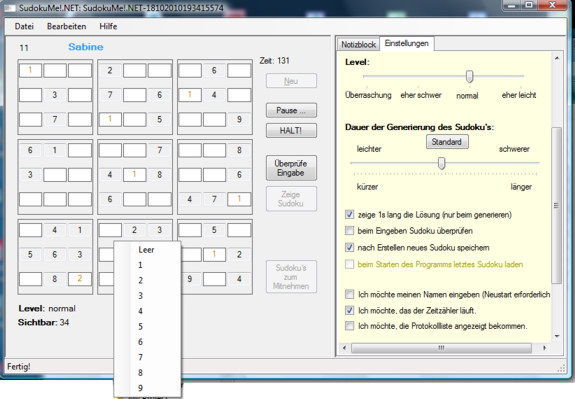Toggle 'Ich möchte, das der Zeitzähler läuft' checkbox
This screenshot has height=399, width=575.
pyautogui.click(x=349, y=310)
